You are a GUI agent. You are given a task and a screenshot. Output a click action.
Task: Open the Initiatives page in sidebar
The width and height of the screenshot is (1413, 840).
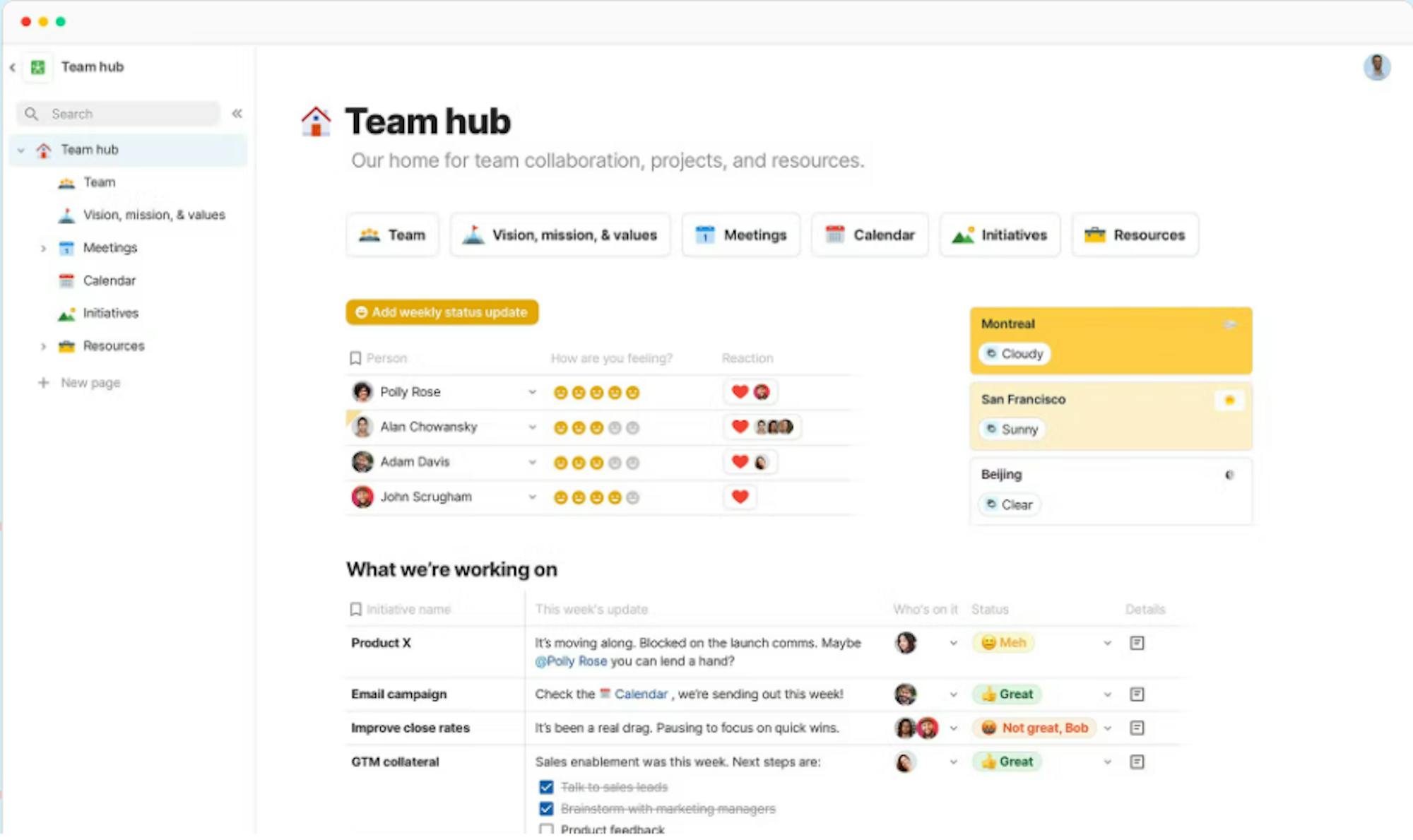(x=110, y=313)
